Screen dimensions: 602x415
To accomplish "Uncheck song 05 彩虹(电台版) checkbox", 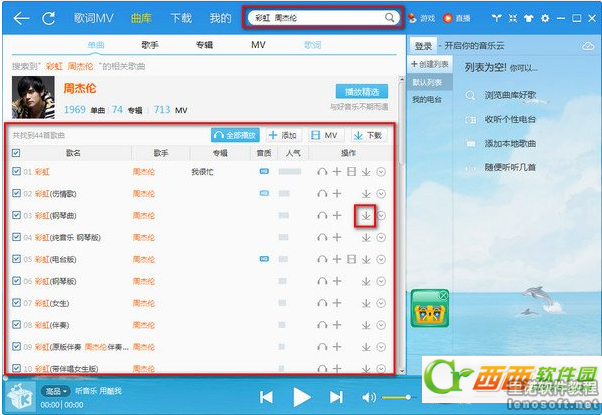I will tap(16, 259).
